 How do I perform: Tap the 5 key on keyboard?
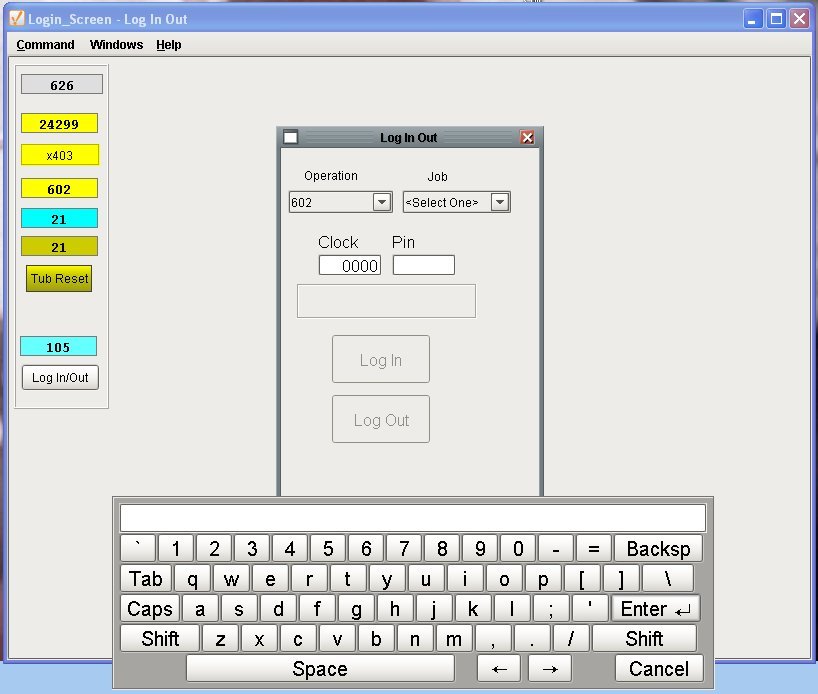pos(328,548)
